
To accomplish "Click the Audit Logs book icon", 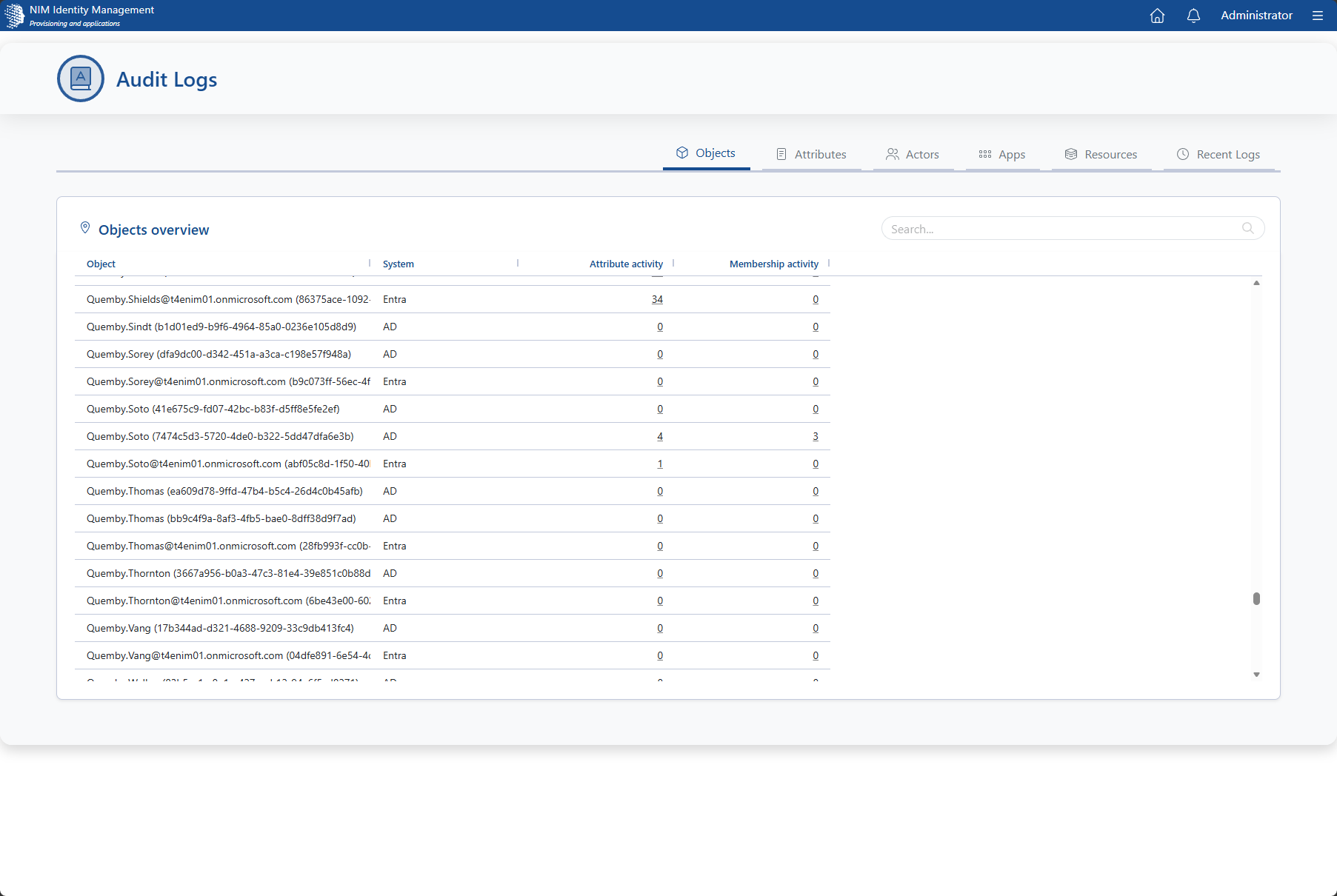I will (x=81, y=78).
